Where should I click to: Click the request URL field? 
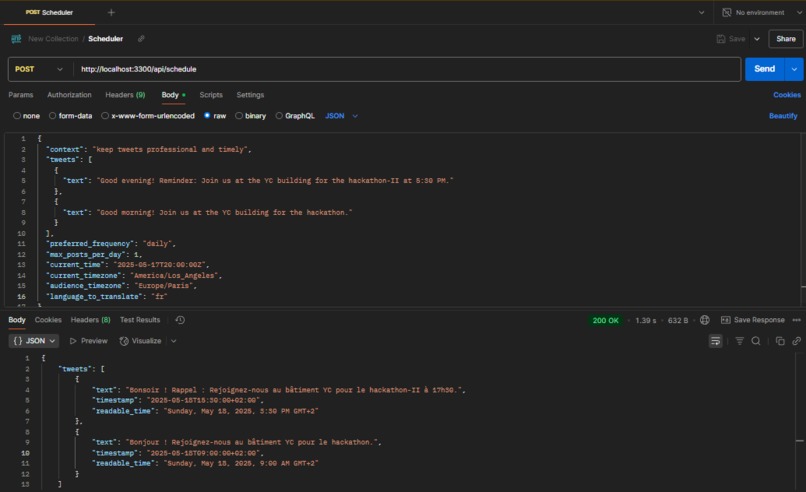point(406,69)
